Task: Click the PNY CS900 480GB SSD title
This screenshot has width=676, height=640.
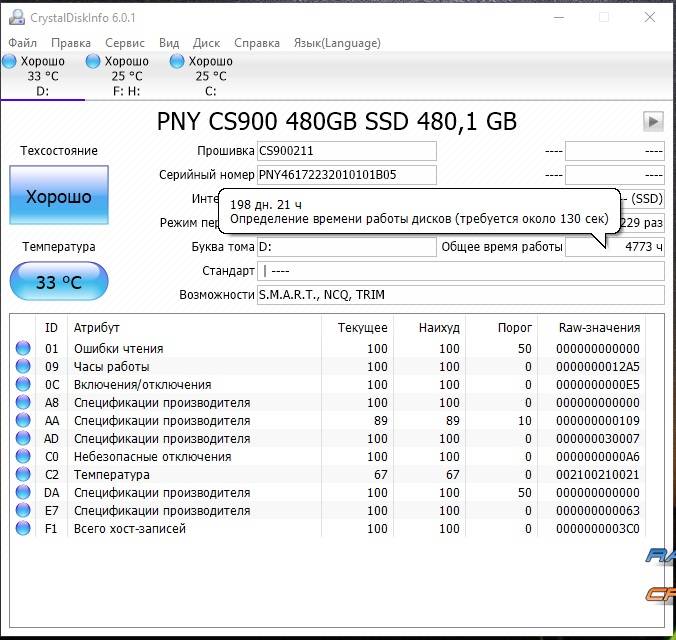Action: (x=337, y=121)
